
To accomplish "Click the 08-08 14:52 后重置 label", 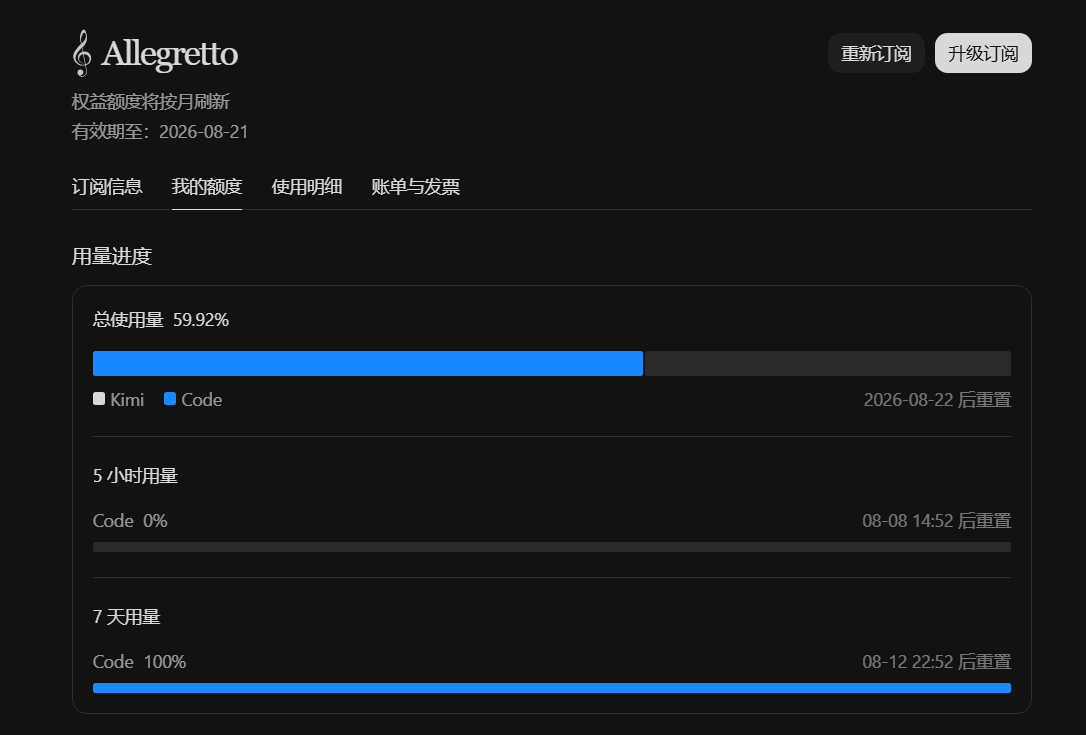I will [x=936, y=521].
